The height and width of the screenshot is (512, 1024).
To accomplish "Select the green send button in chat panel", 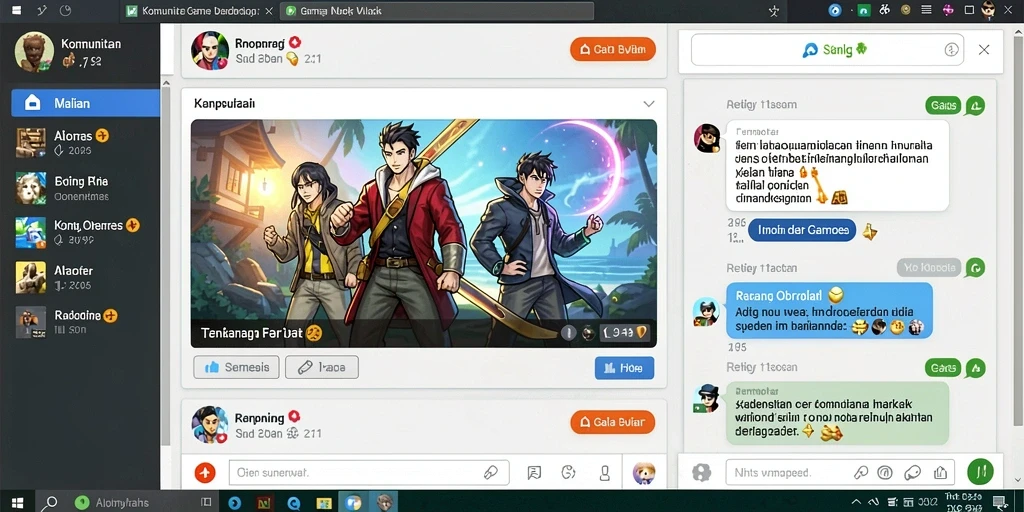I will [x=980, y=472].
